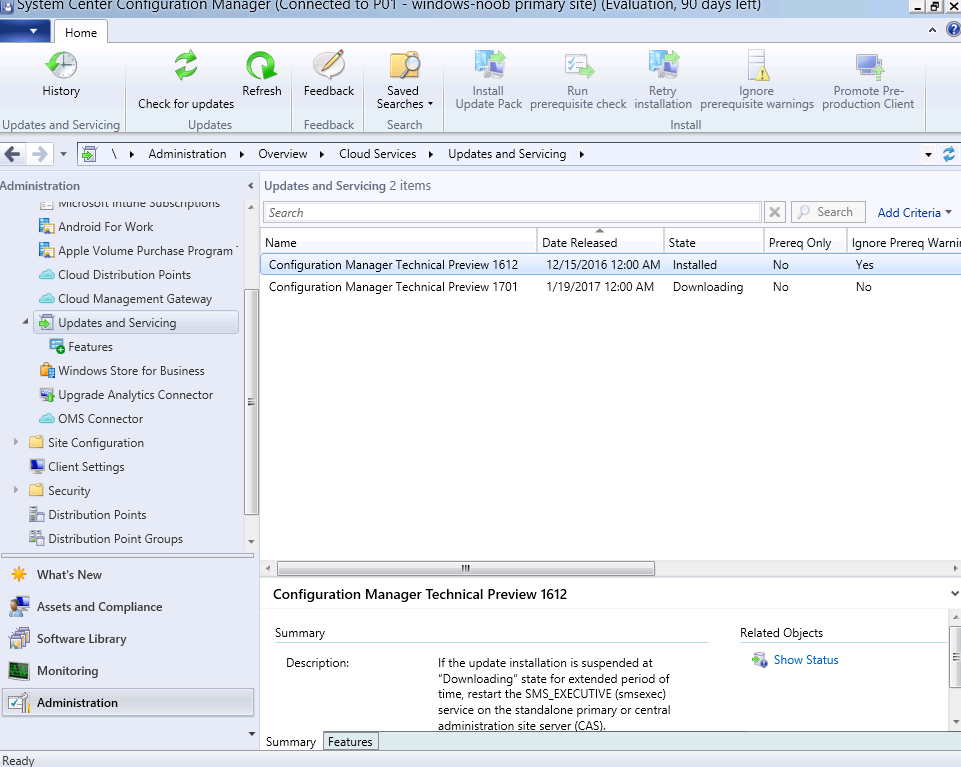Screen dimensions: 961x767
Task: Open the Show Status link
Action: (x=805, y=660)
